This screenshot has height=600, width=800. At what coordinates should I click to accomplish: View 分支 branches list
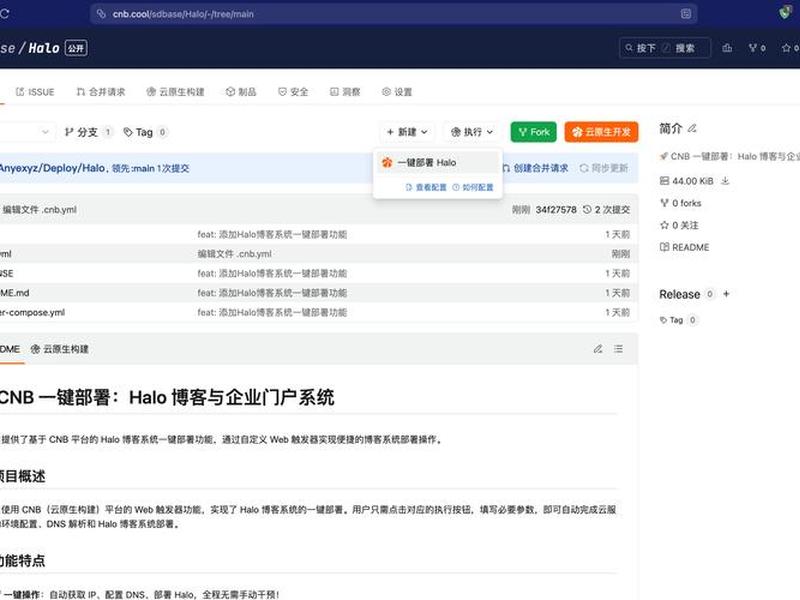(x=88, y=132)
